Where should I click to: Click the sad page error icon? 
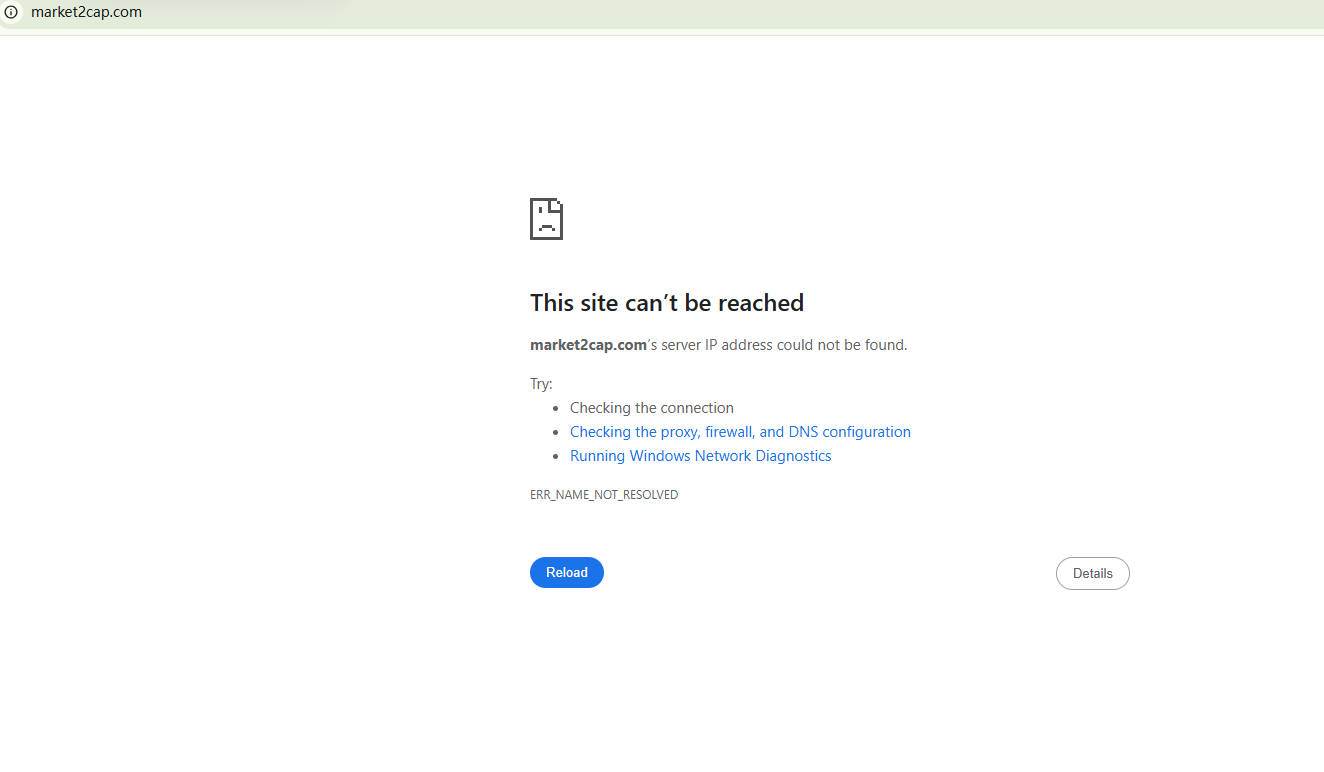pyautogui.click(x=546, y=218)
